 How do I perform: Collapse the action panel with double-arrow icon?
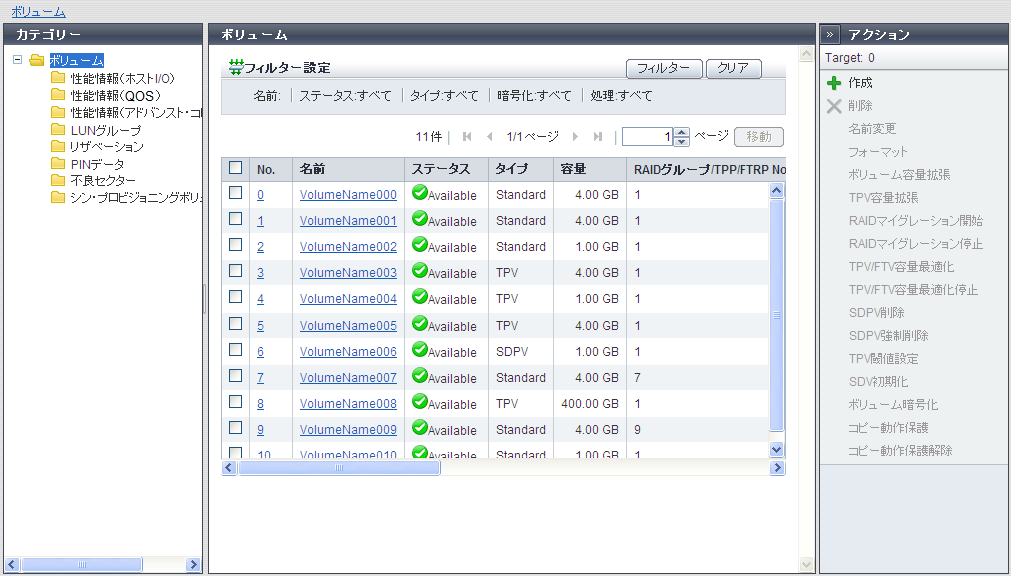pyautogui.click(x=830, y=34)
